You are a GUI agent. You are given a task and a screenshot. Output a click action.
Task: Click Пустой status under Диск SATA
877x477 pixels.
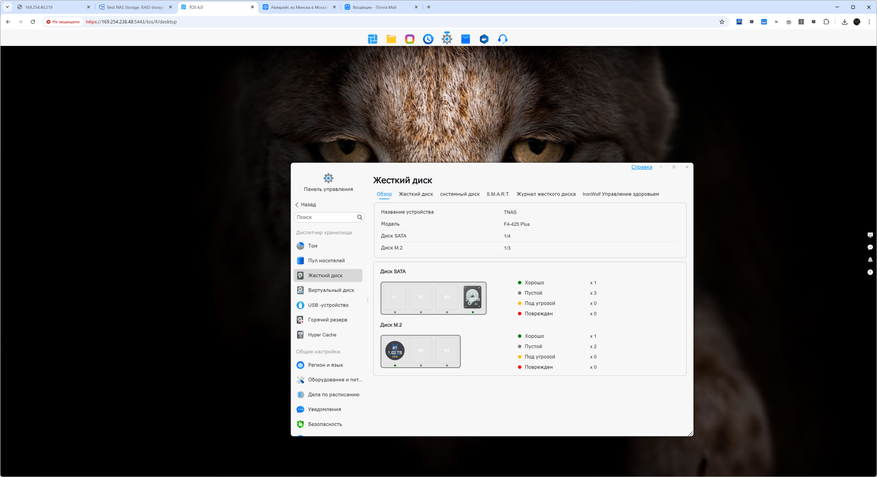(x=533, y=293)
